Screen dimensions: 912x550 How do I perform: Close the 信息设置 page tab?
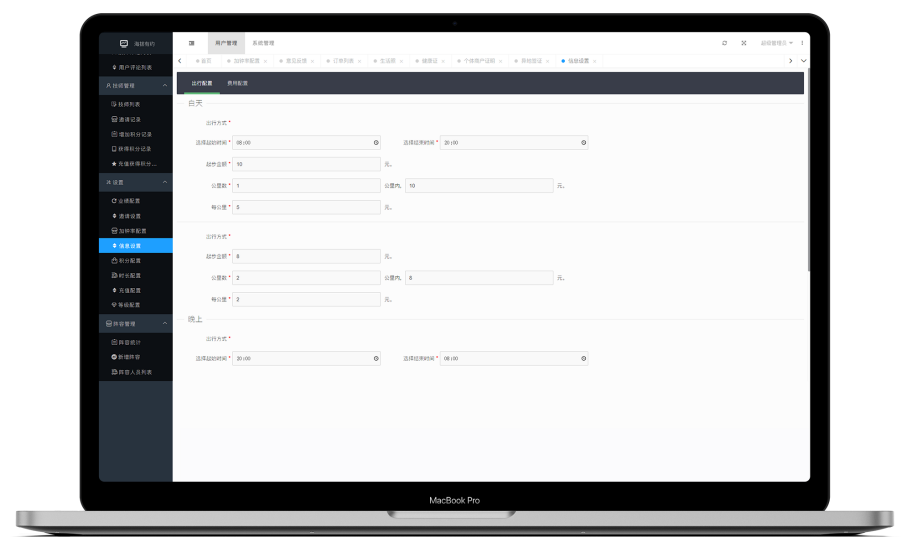(x=595, y=61)
